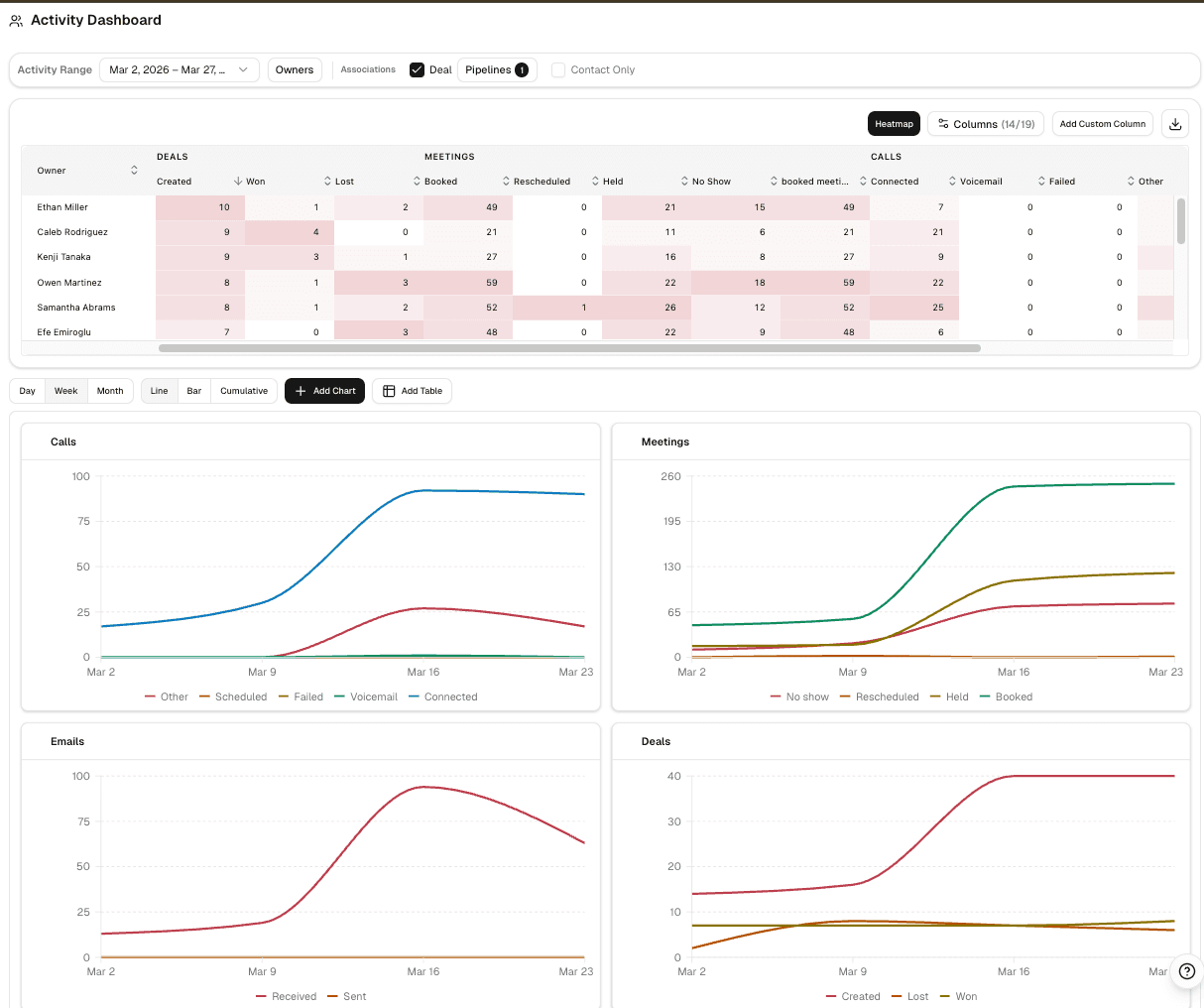The image size is (1204, 1008).
Task: Open the Owners filter dropdown
Action: (295, 69)
